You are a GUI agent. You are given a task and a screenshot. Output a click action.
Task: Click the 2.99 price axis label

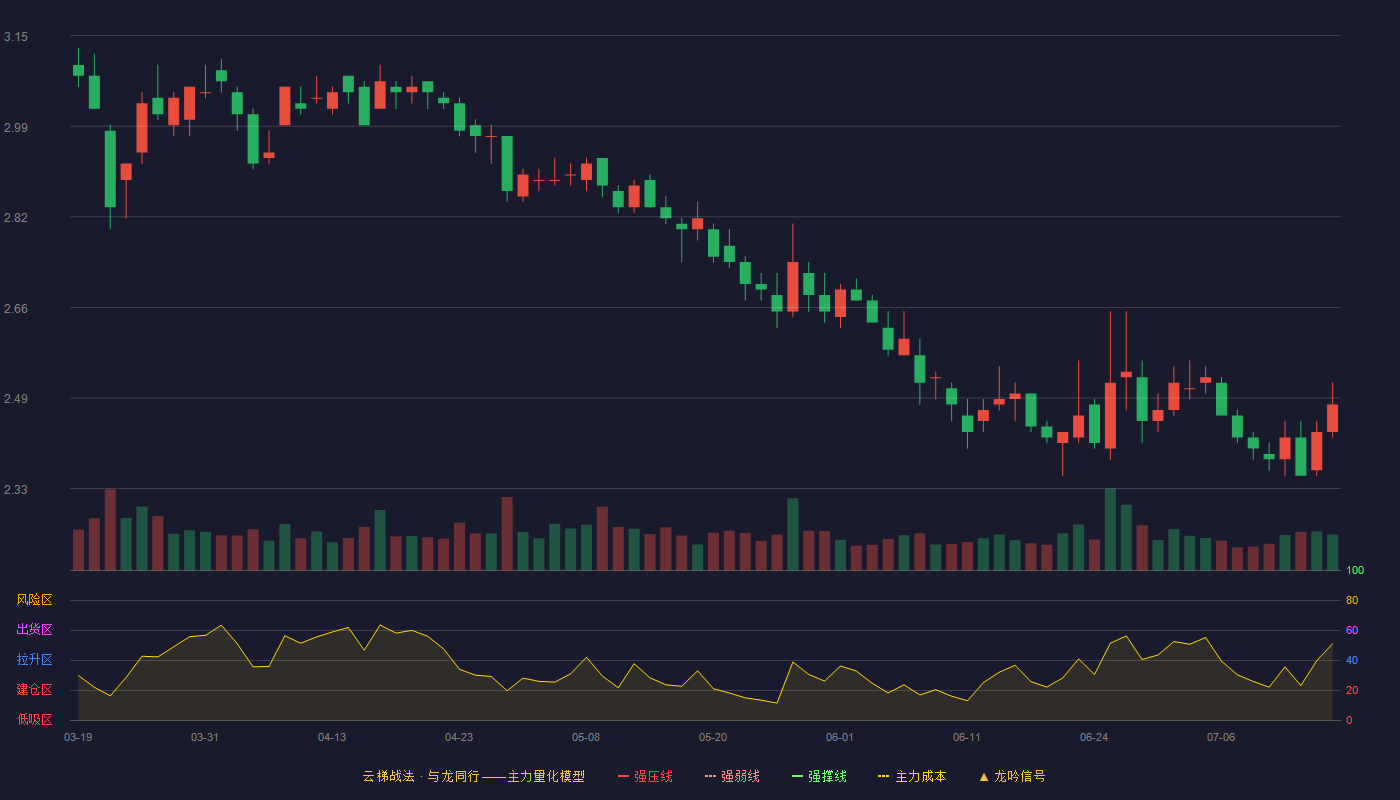[x=16, y=128]
